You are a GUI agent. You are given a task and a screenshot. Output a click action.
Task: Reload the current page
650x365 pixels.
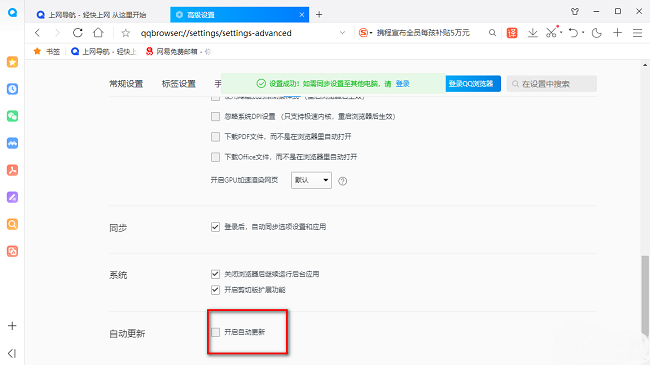[78, 33]
